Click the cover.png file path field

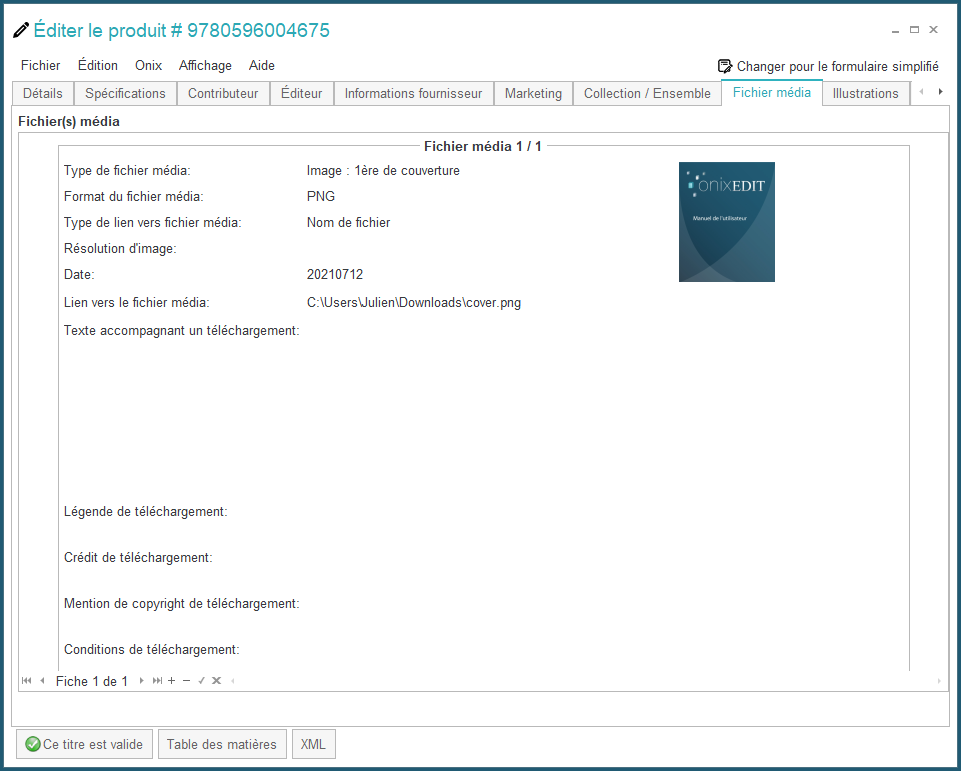pos(414,302)
